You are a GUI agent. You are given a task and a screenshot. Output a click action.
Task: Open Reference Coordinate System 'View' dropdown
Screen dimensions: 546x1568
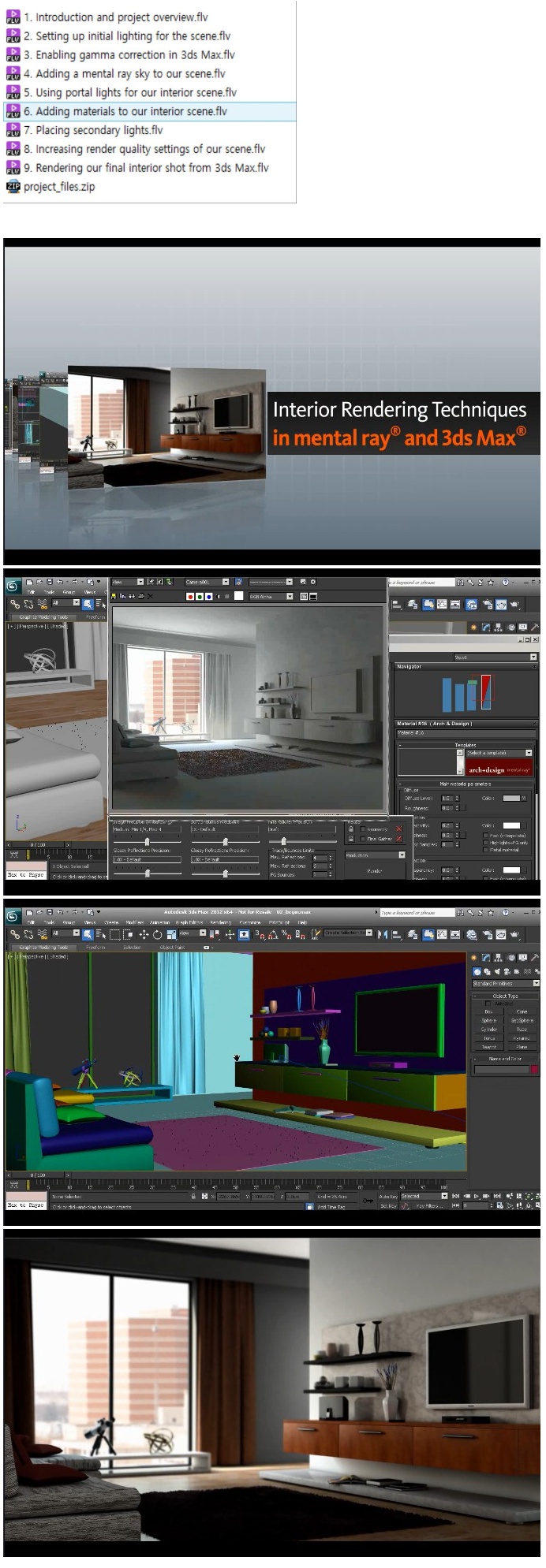click(x=193, y=933)
